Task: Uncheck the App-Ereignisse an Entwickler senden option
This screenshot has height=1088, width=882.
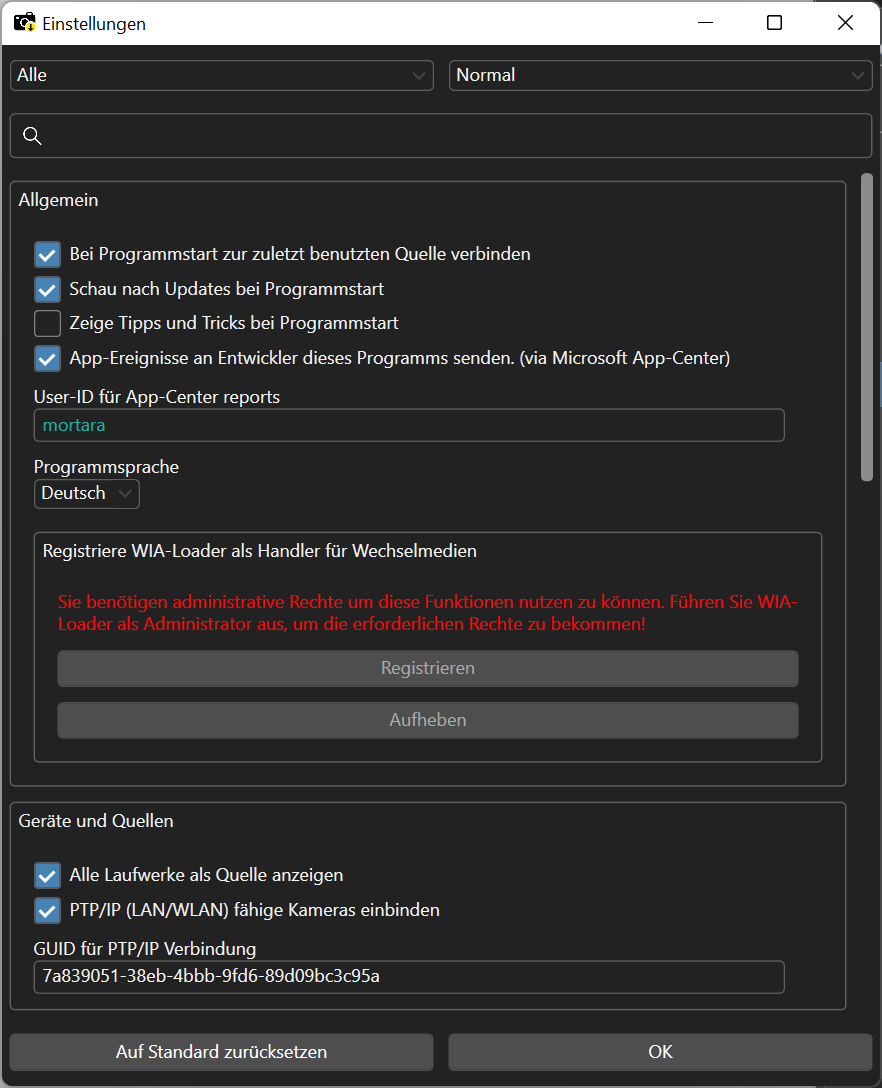Action: pyautogui.click(x=46, y=356)
